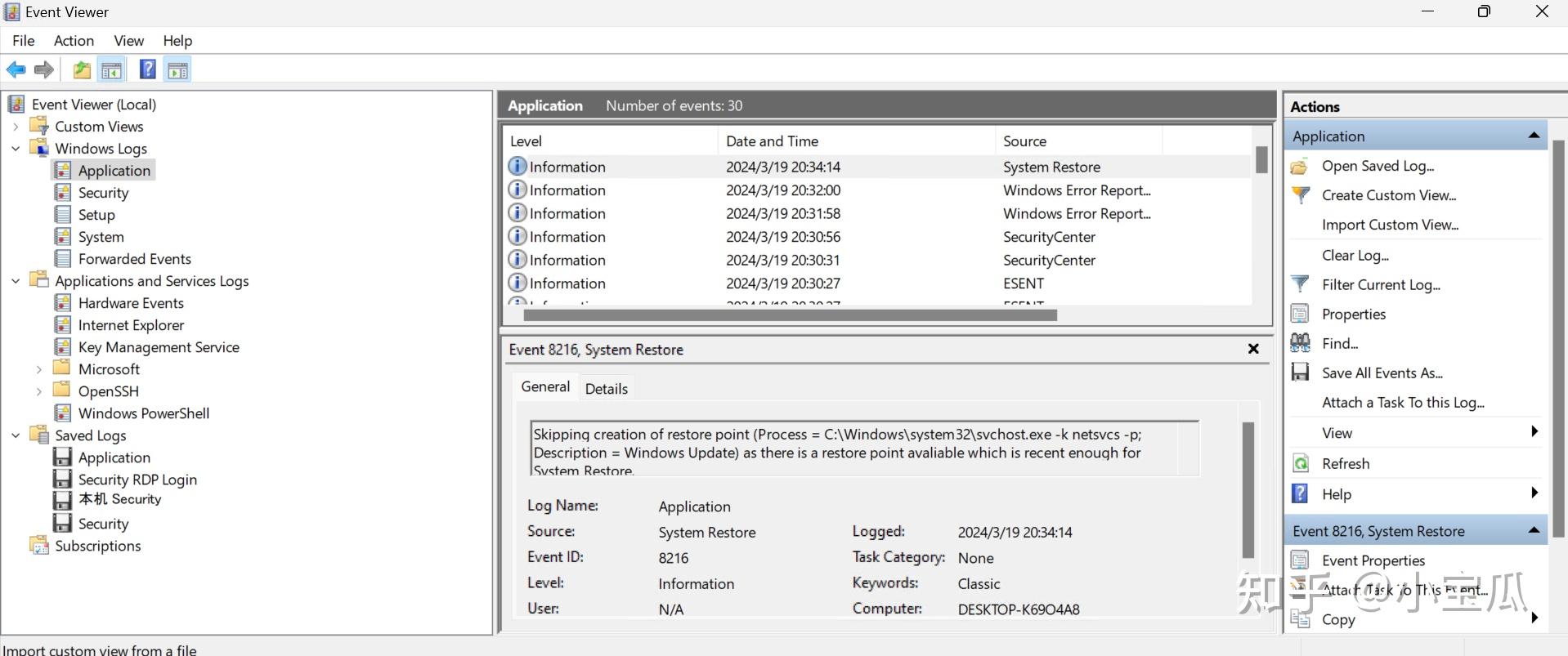Switch to the Details tab
This screenshot has width=1568, height=656.
pos(607,389)
